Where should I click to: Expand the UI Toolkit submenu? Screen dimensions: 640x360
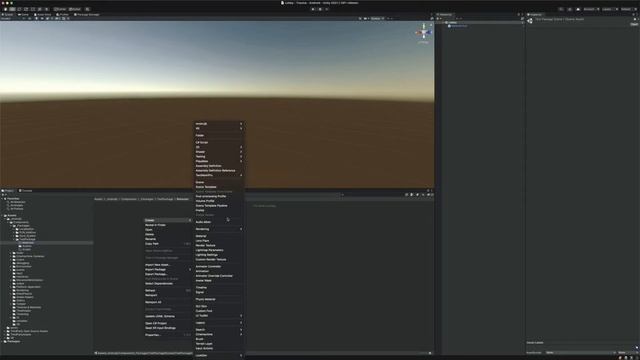(x=219, y=316)
